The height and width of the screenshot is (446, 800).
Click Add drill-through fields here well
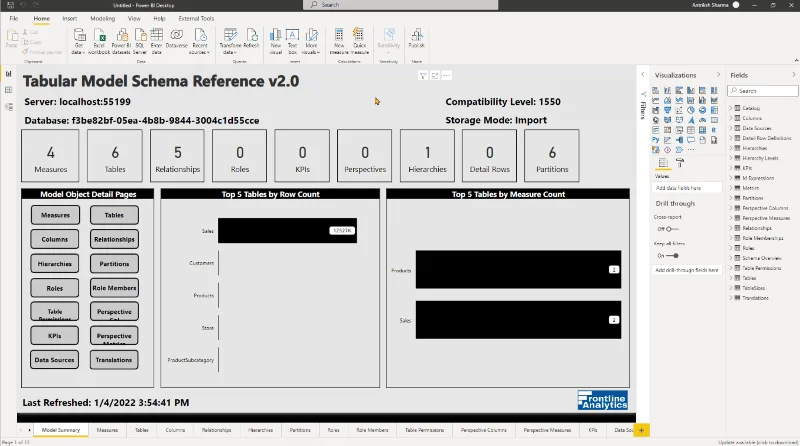[687, 270]
